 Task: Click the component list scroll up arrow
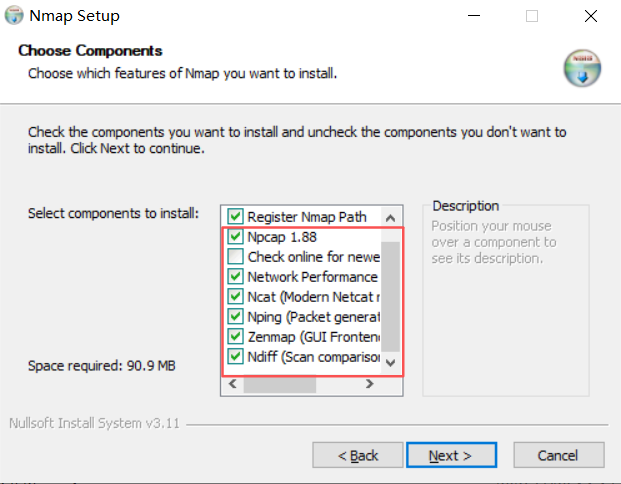391,217
